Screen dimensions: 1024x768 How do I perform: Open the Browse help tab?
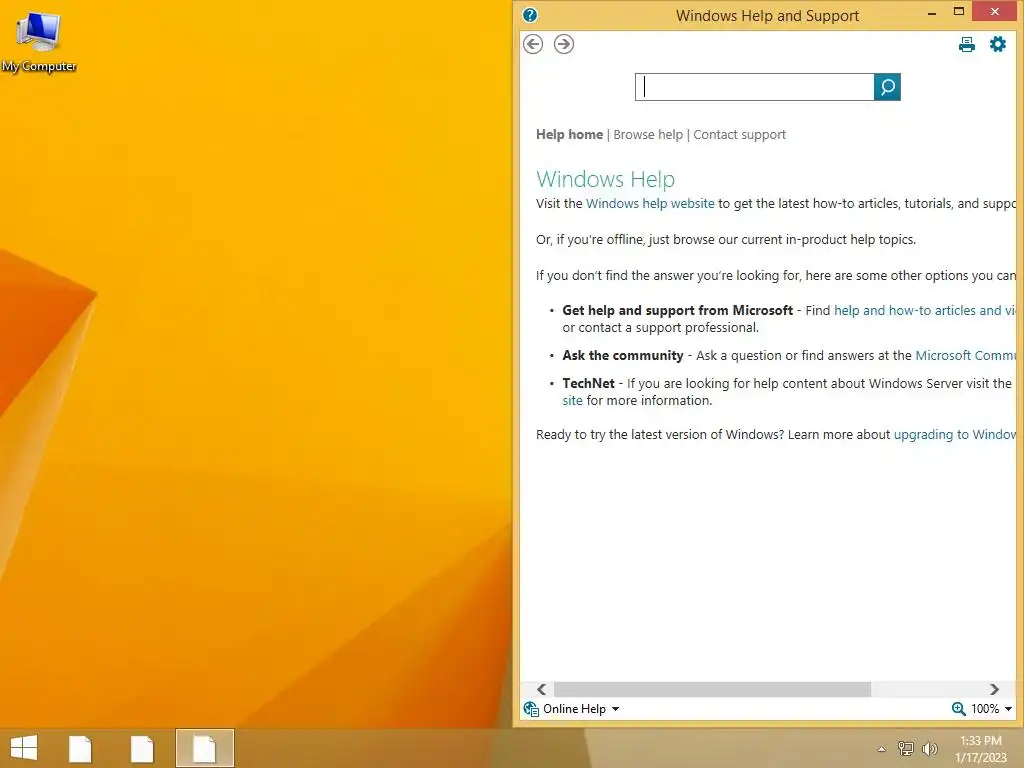point(648,135)
